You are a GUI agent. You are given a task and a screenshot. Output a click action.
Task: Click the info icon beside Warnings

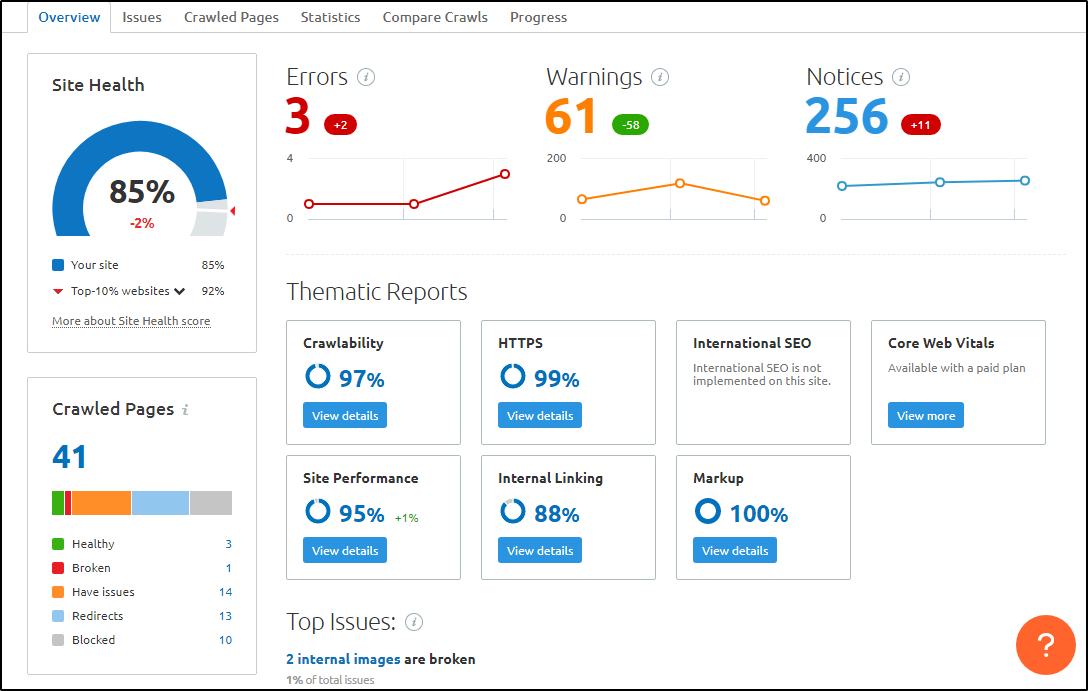click(x=660, y=78)
